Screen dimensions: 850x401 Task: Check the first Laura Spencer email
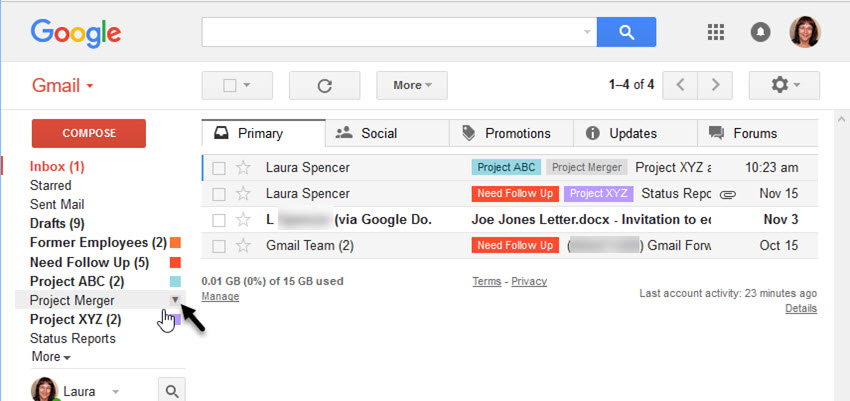pyautogui.click(x=219, y=167)
